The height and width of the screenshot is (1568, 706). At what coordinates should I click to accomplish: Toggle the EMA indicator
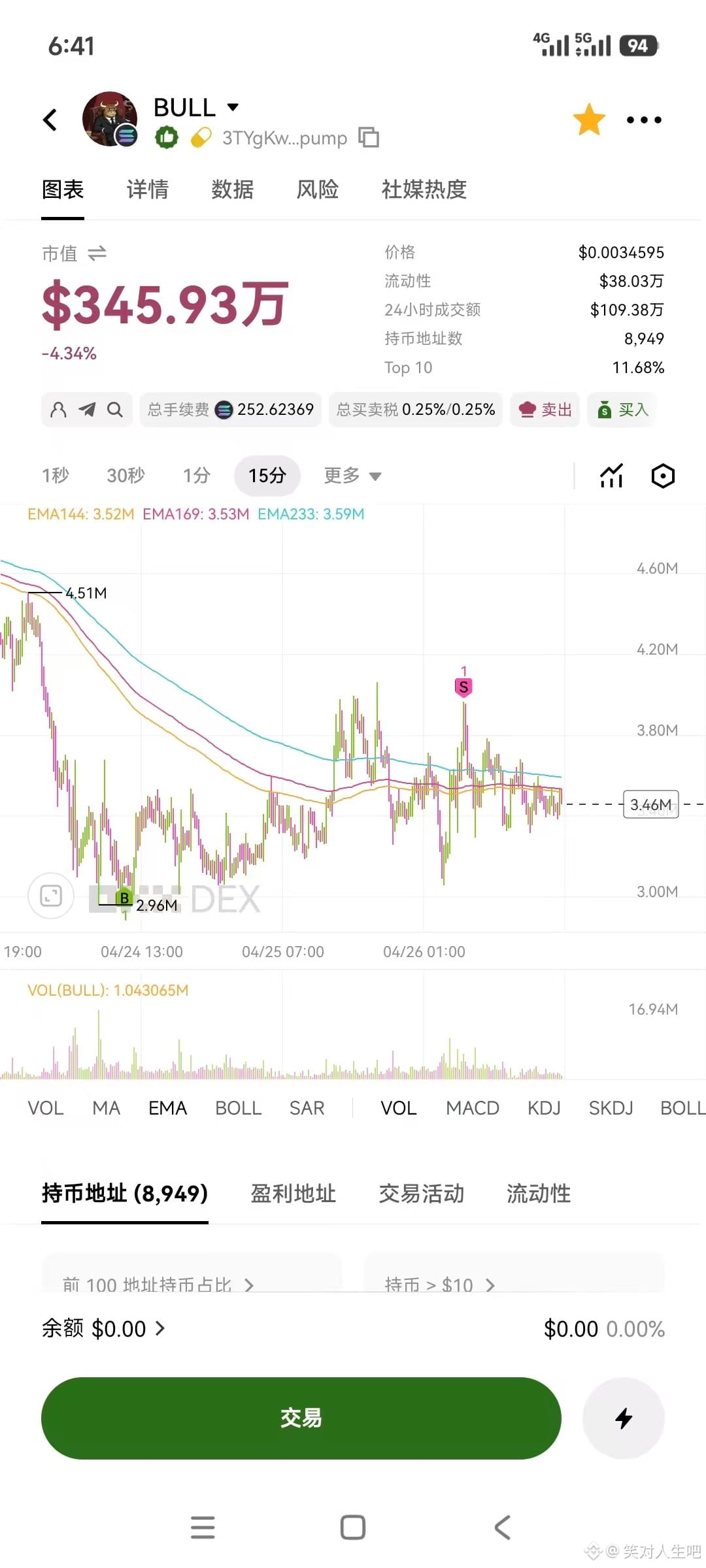pos(168,1108)
